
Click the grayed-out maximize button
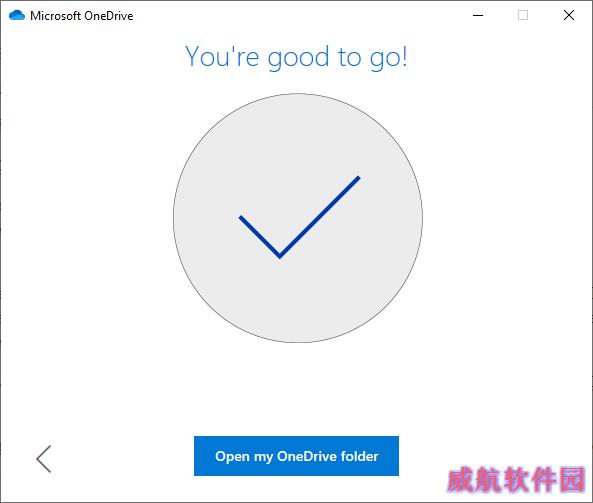coord(523,16)
